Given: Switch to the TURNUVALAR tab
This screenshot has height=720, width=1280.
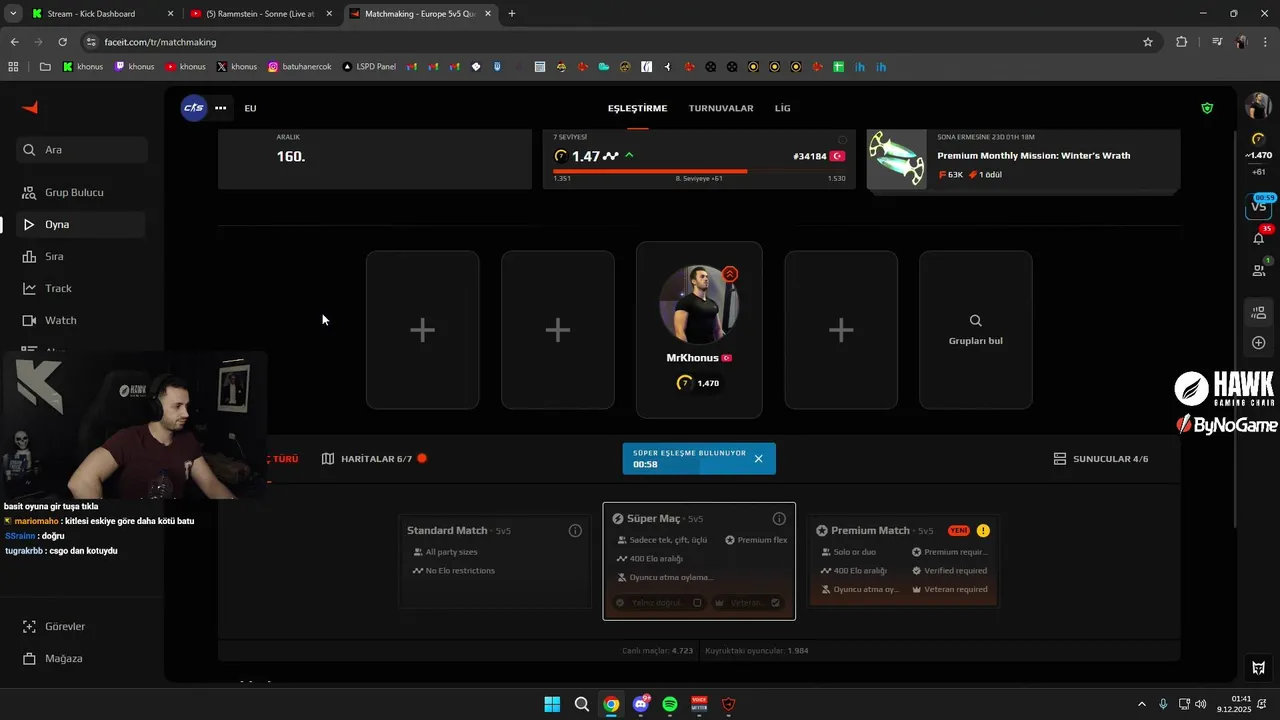Looking at the screenshot, I should coord(721,108).
